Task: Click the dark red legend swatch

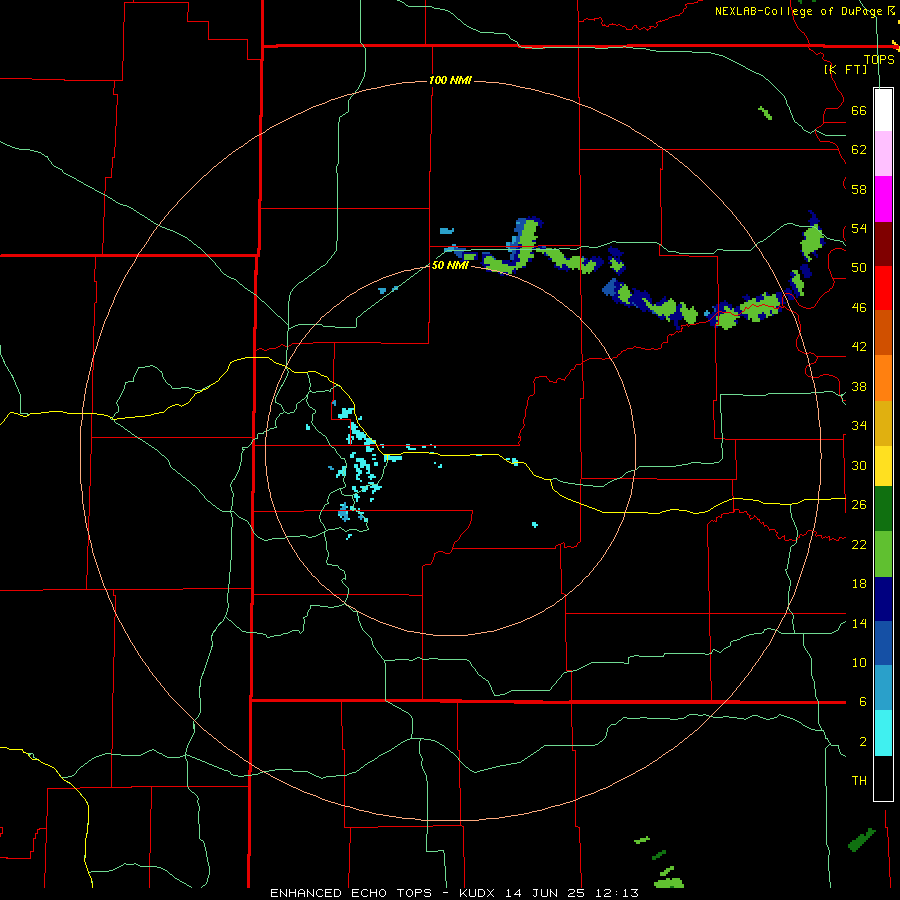Action: [x=883, y=244]
